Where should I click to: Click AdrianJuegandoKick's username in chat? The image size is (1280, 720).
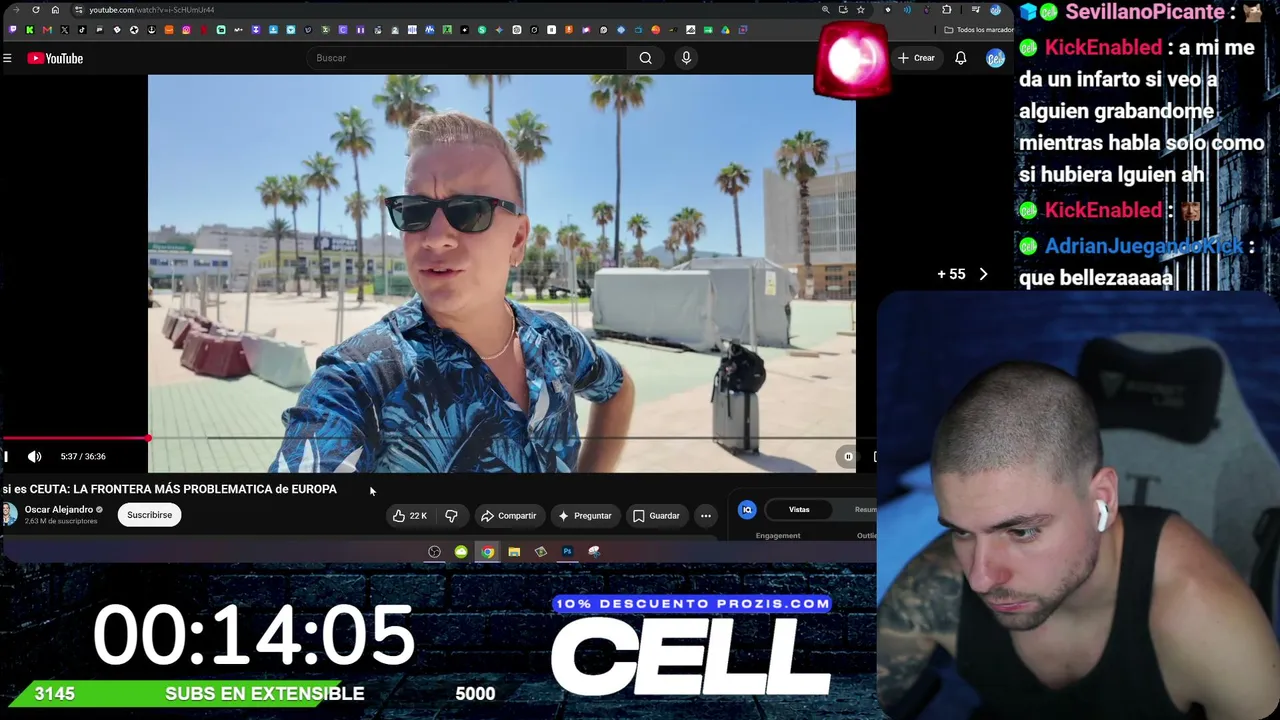coord(1144,246)
